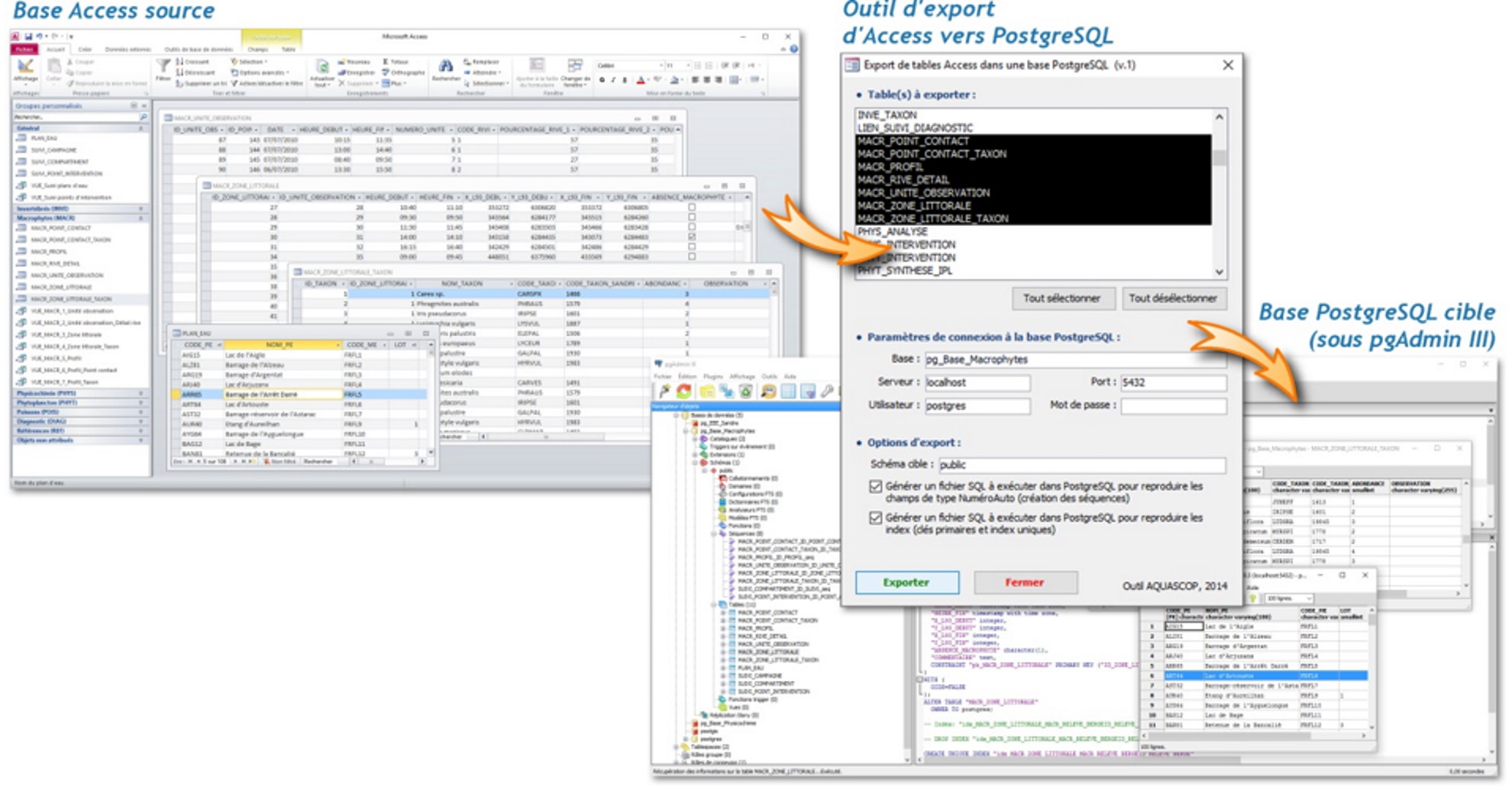
Task: Click pgAdmin refresh toolbar icon
Action: click(684, 392)
